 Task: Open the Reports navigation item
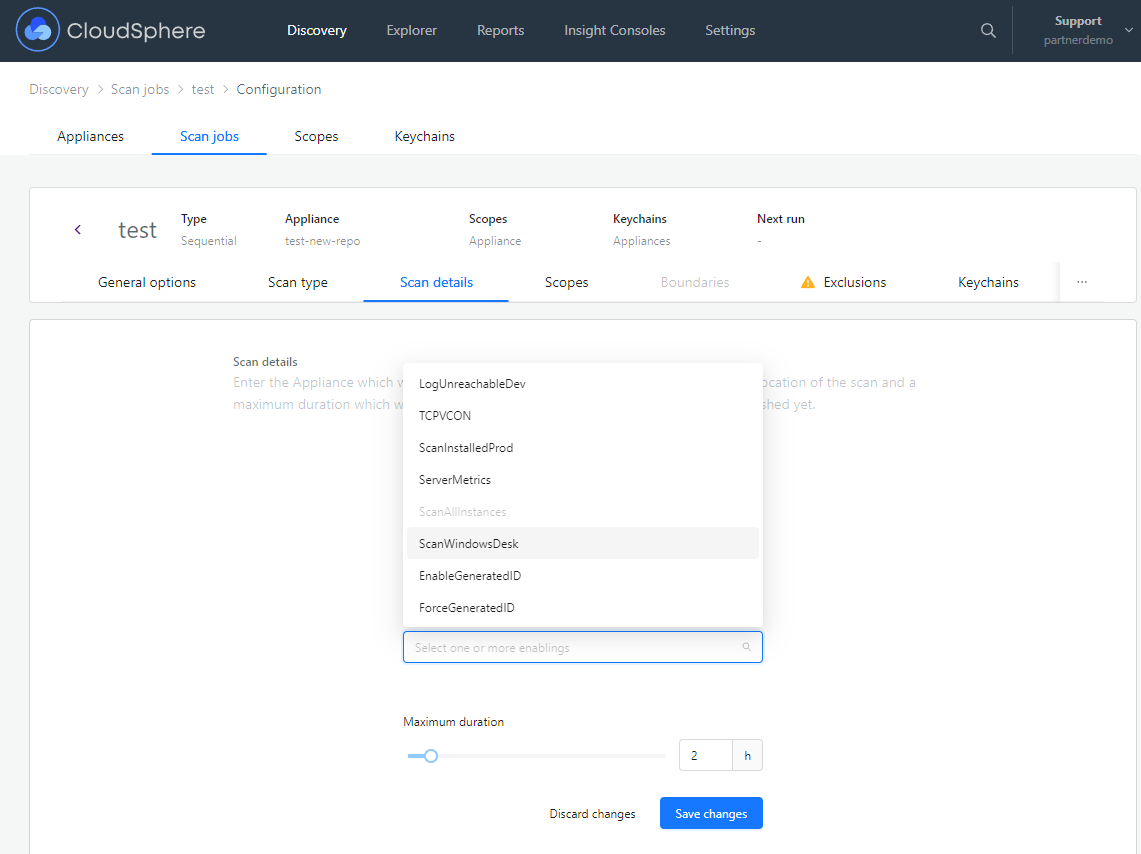coord(501,31)
